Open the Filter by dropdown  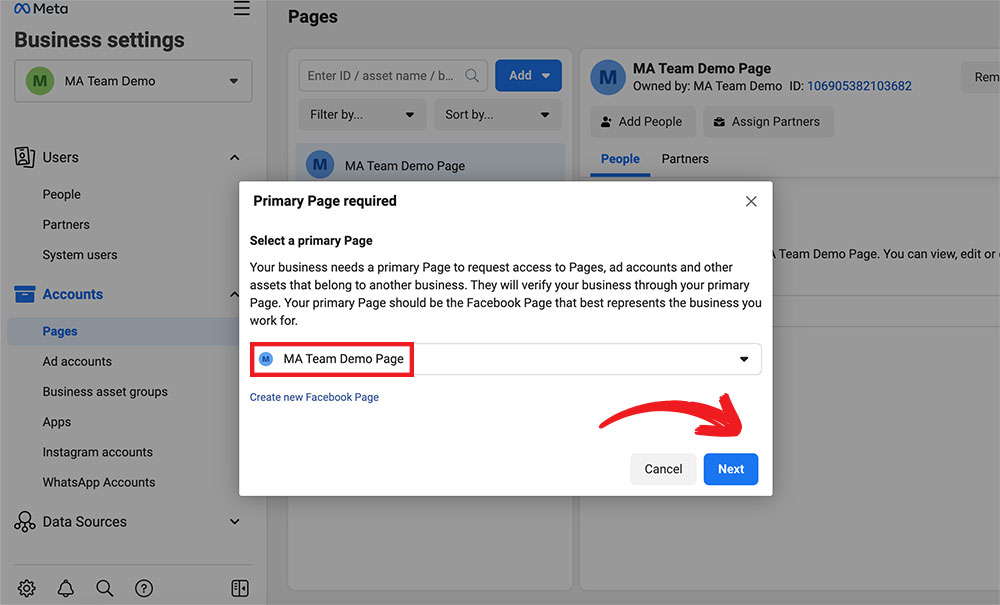coord(362,115)
